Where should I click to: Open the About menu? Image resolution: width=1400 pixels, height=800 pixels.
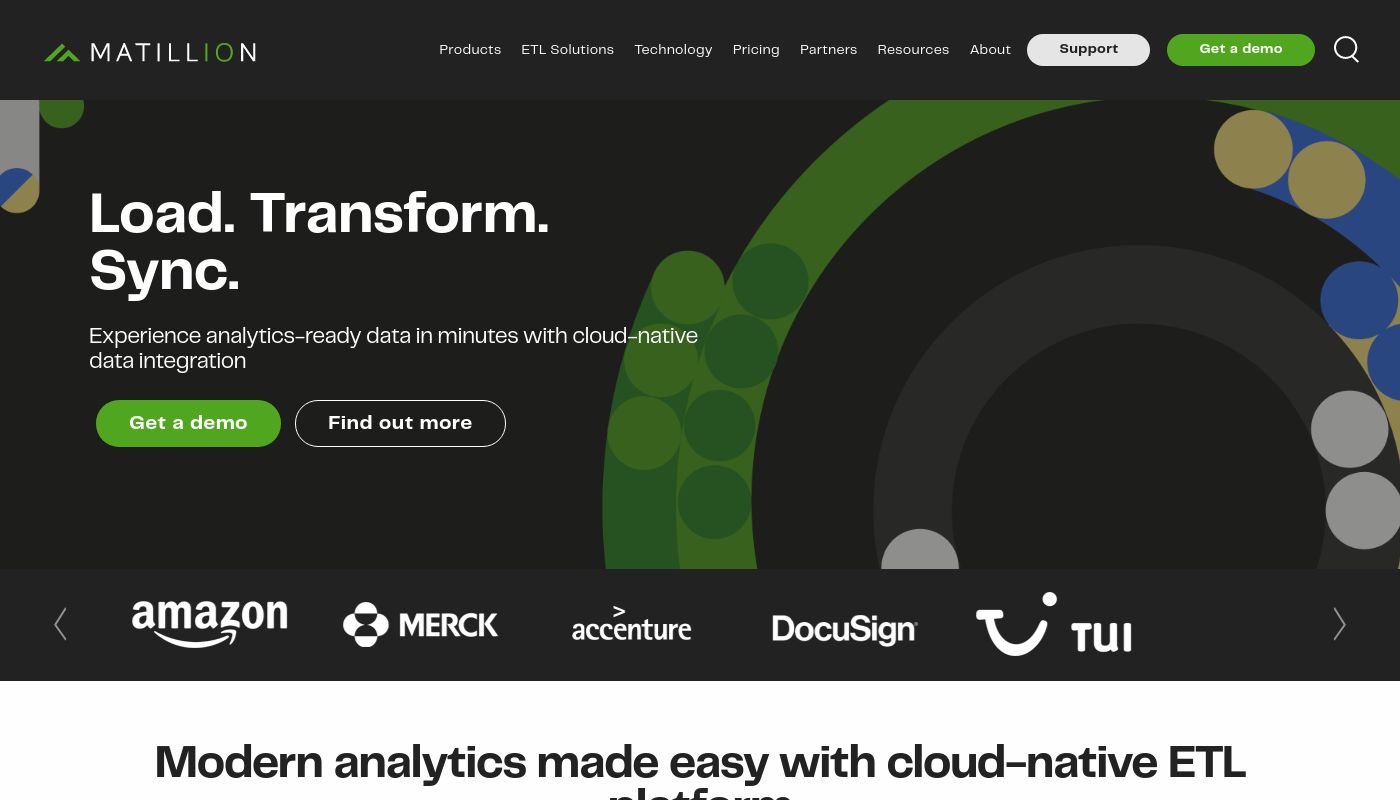(990, 50)
